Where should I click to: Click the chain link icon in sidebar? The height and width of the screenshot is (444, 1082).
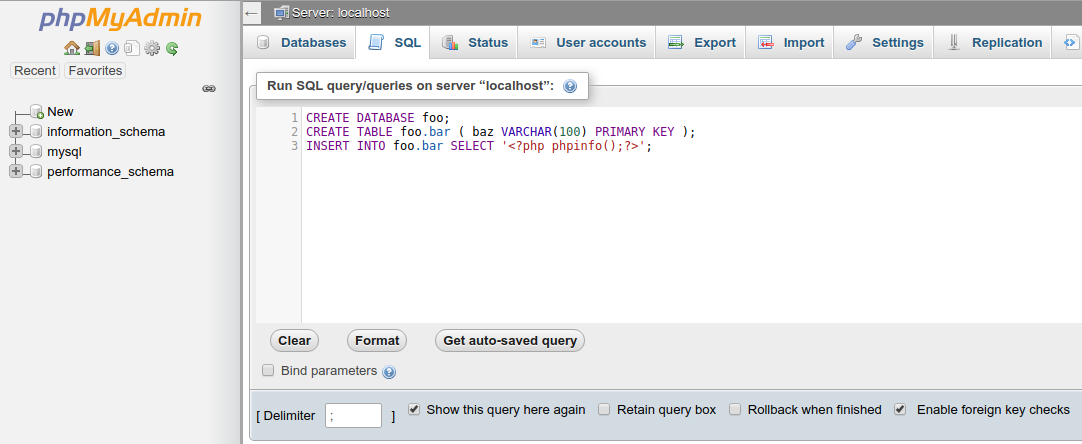click(209, 88)
